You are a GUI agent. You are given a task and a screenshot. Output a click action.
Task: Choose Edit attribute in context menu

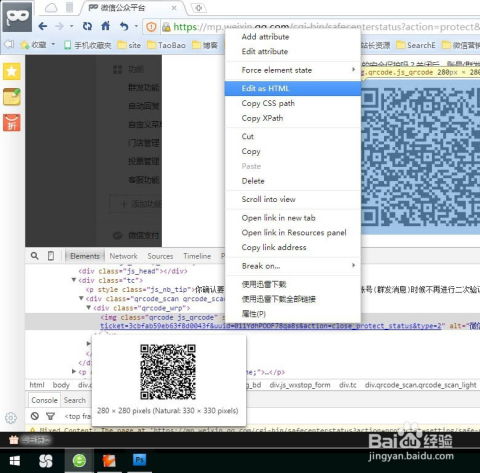pyautogui.click(x=293, y=51)
